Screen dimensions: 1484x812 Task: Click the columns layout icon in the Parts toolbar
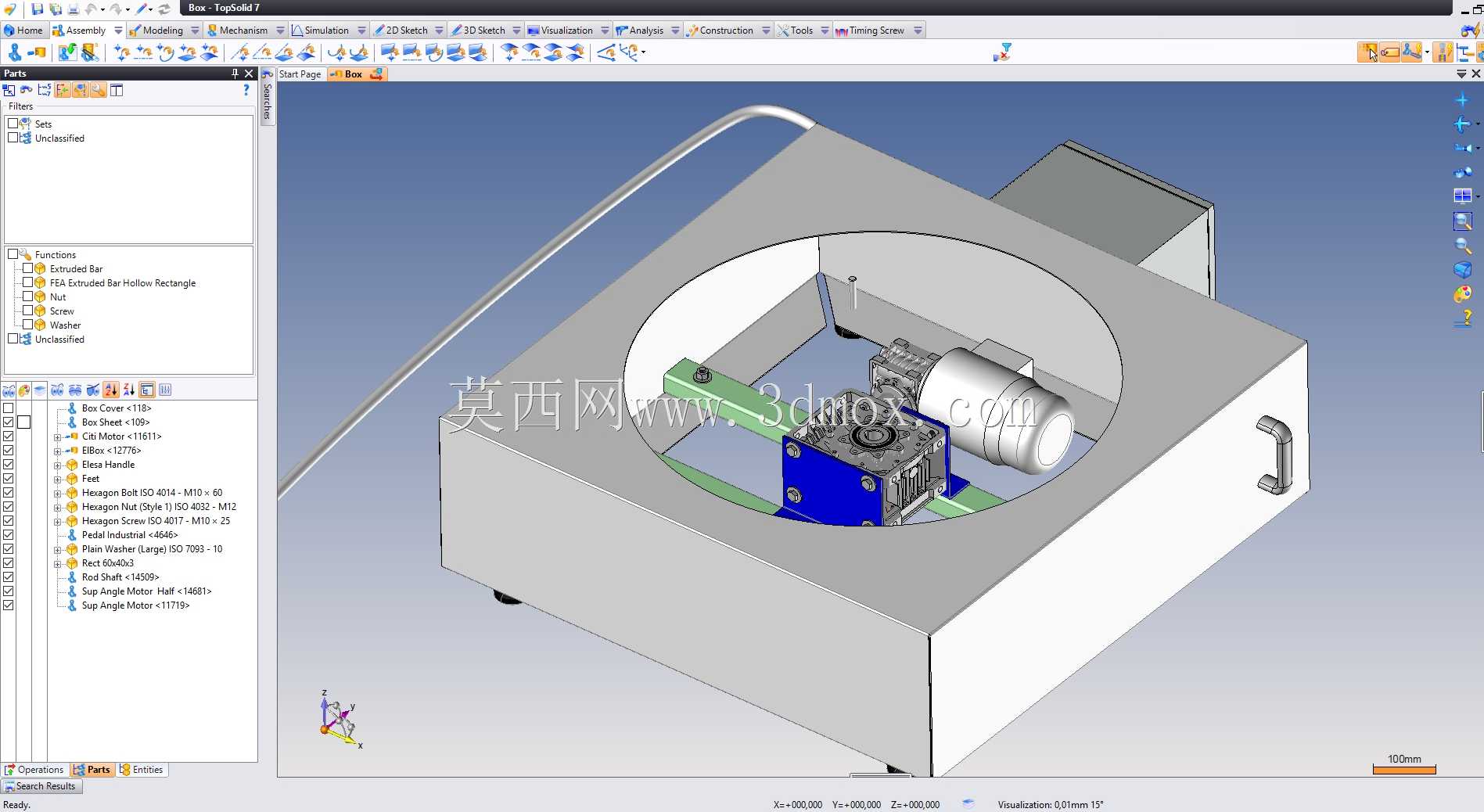point(117,90)
